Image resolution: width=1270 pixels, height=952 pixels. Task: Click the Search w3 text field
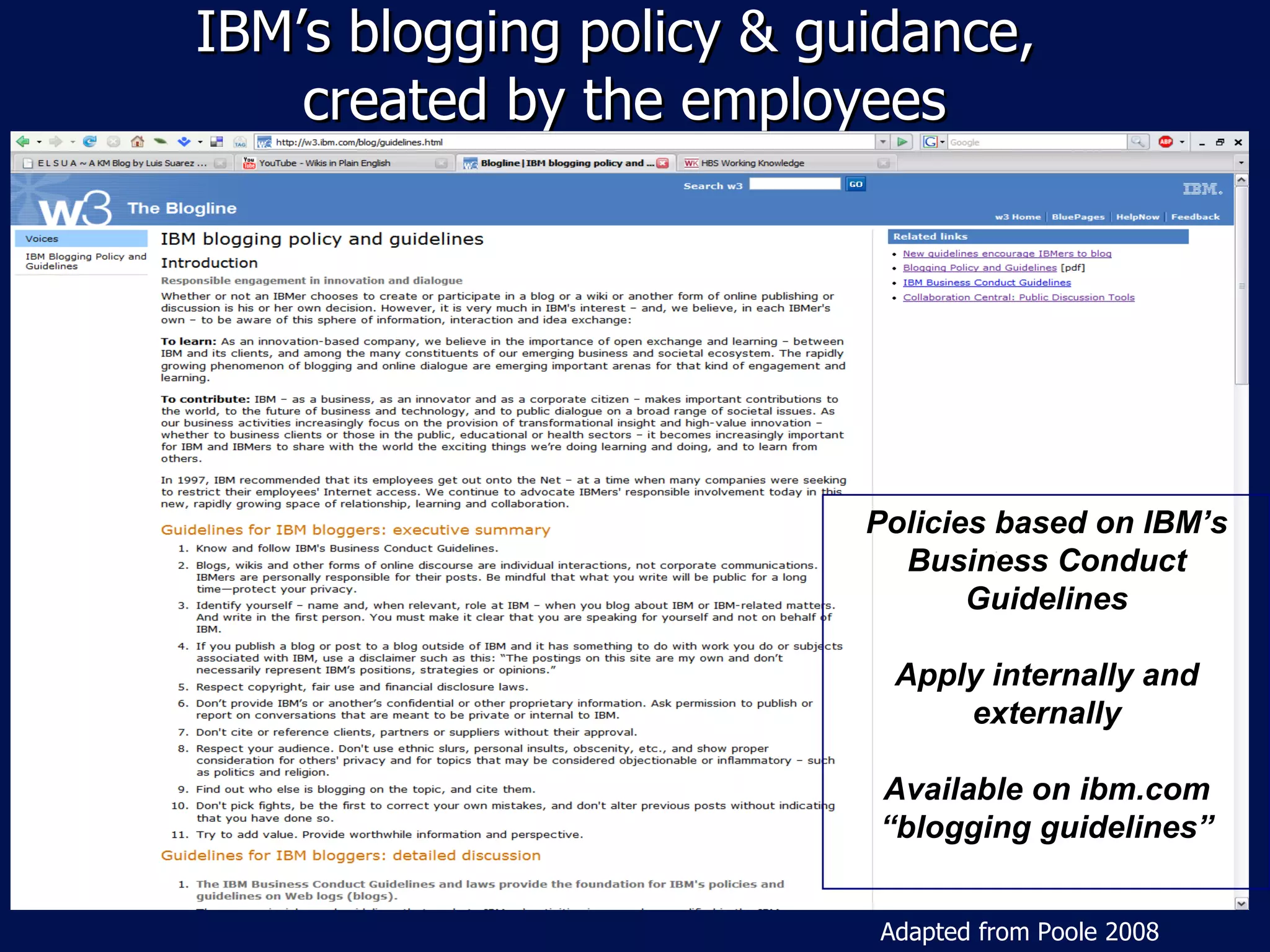click(794, 183)
